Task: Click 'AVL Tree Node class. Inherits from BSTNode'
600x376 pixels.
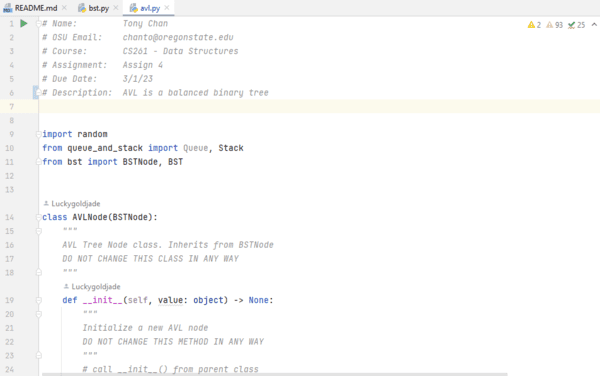Action: [168, 245]
